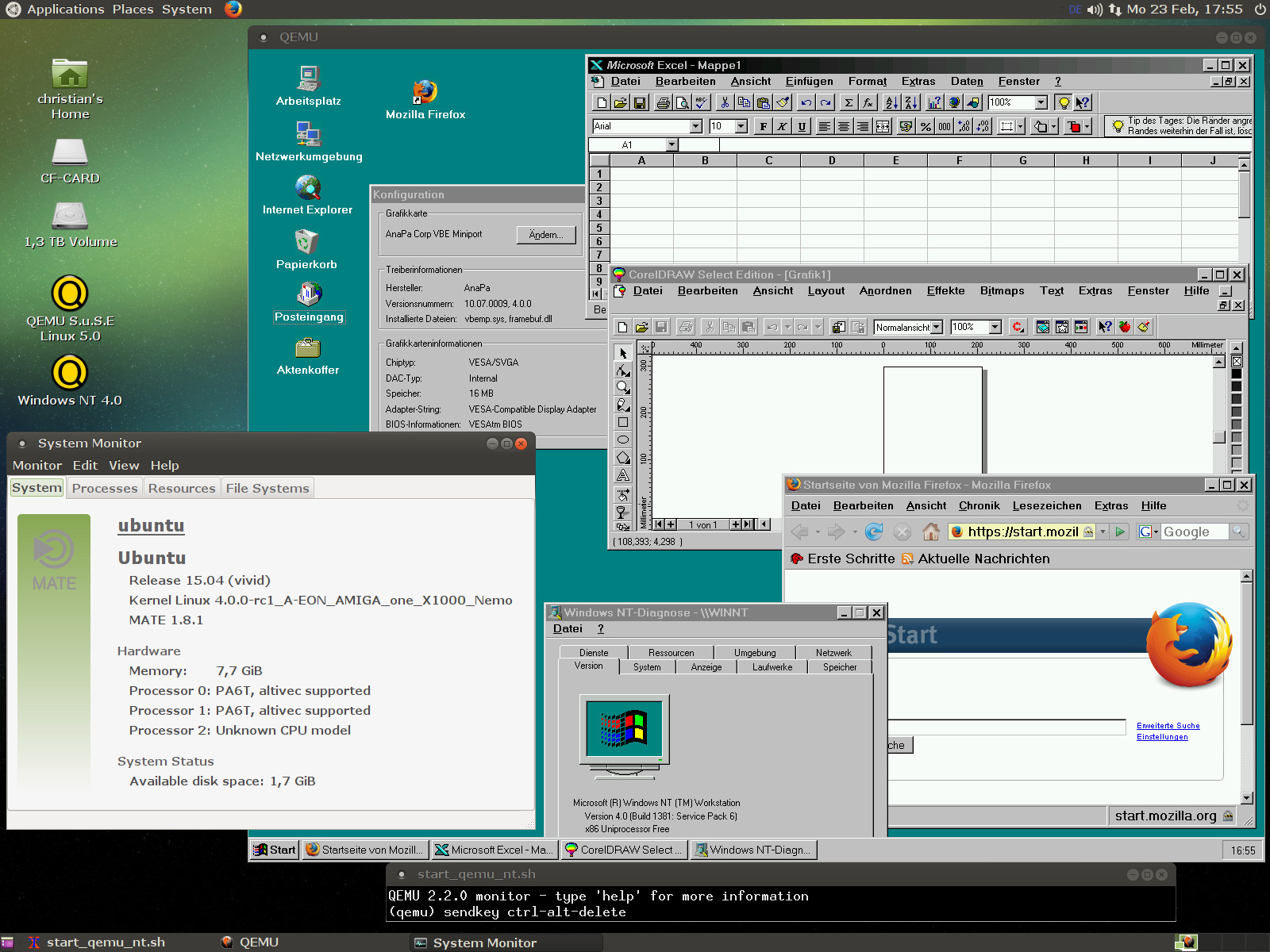
Task: Open the Lesezeichen menu in Firefox
Action: pyautogui.click(x=1046, y=505)
